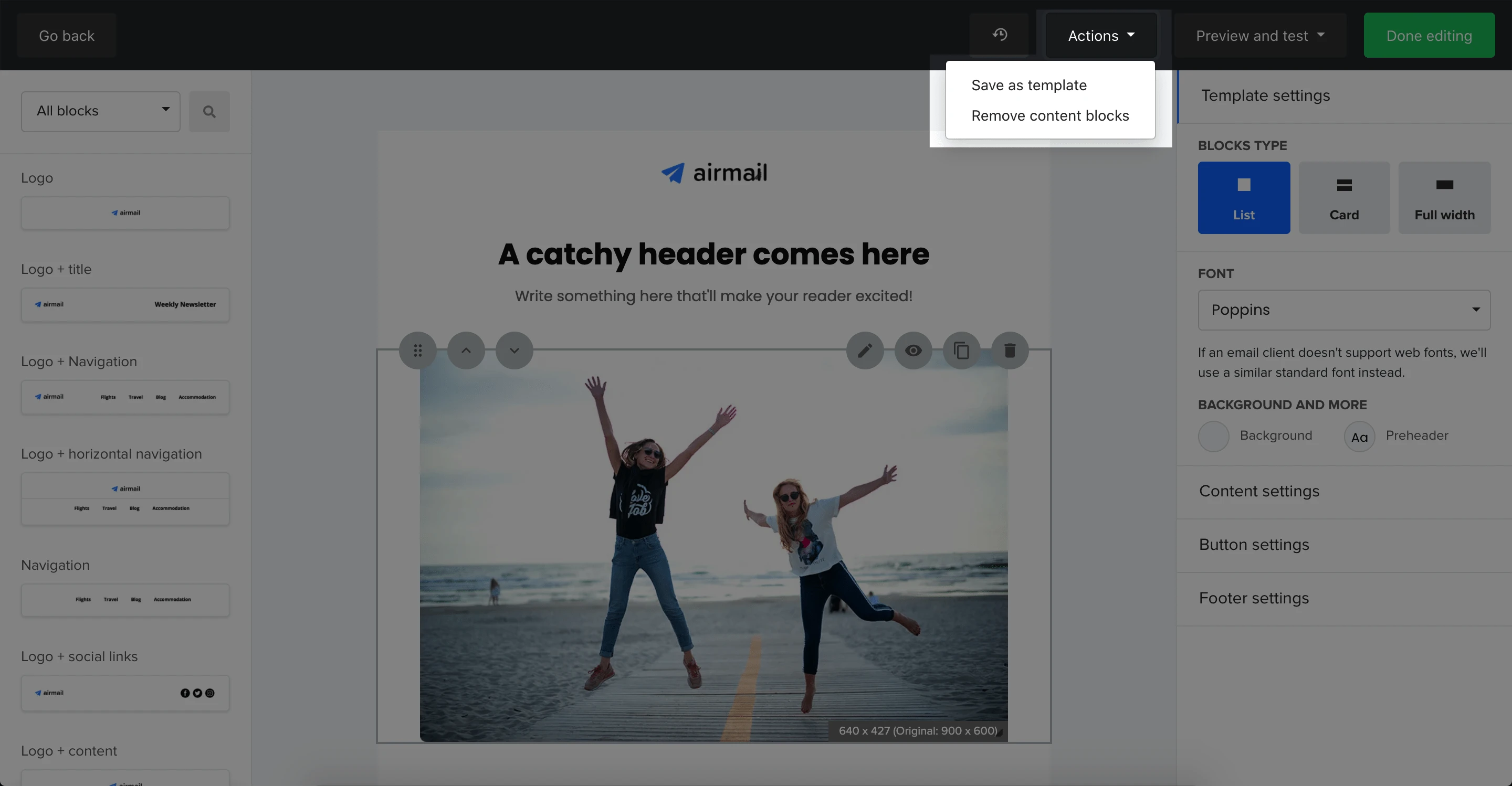
Task: Duplicate the image block
Action: click(961, 351)
